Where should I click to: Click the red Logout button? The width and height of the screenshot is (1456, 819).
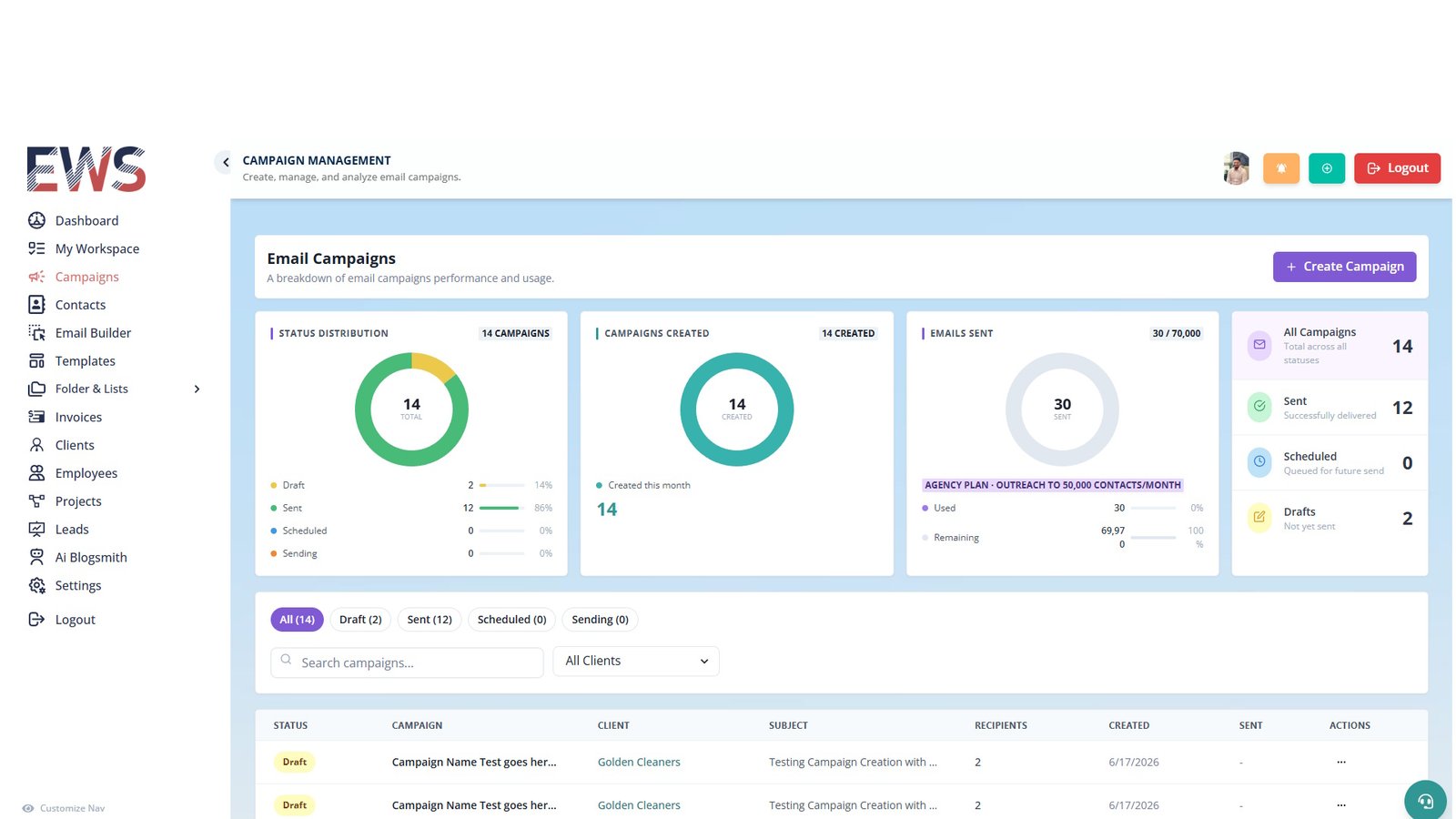tap(1397, 168)
